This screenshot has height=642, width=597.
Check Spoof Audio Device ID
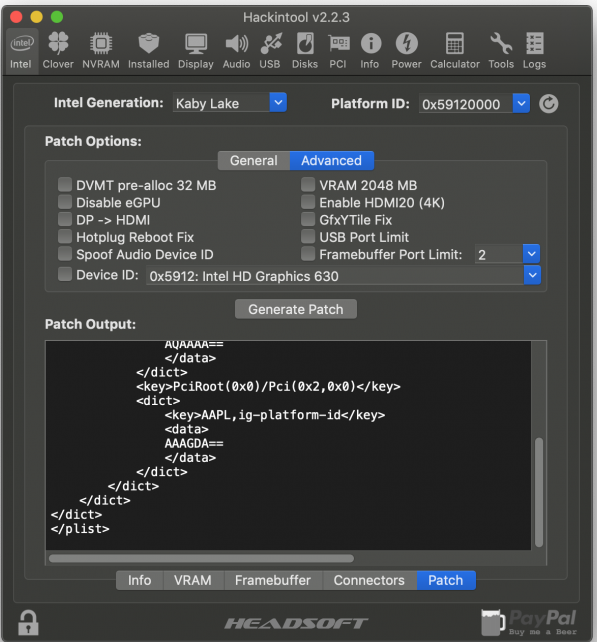click(65, 253)
